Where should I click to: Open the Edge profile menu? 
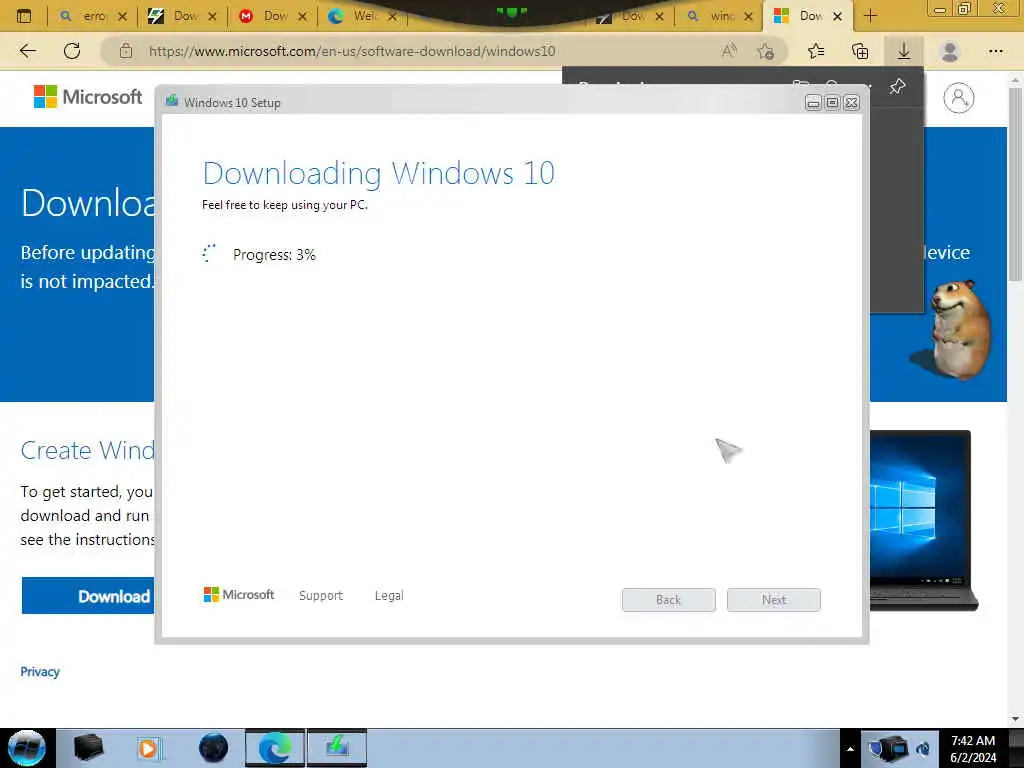(950, 51)
